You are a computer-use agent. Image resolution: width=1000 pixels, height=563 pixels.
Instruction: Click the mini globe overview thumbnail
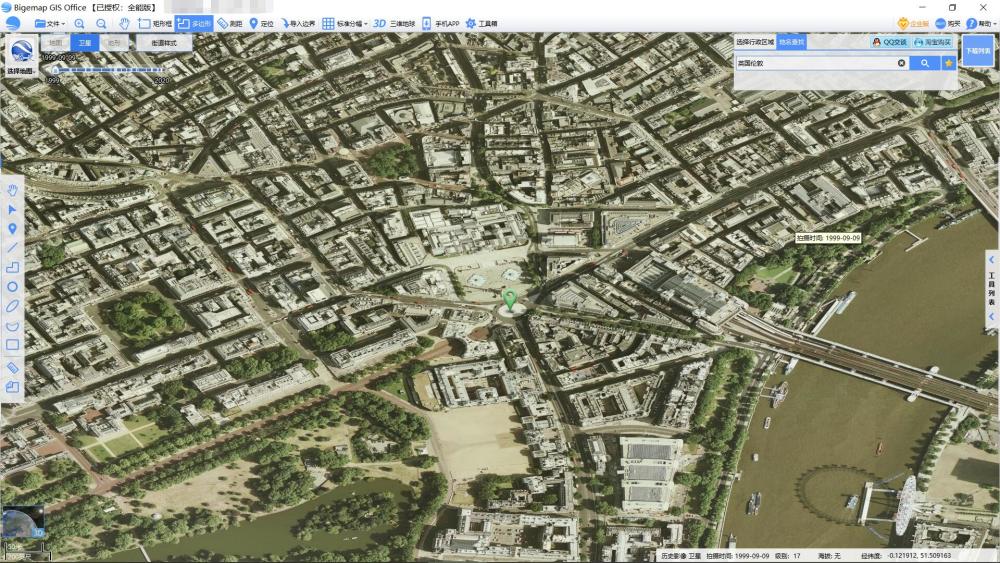pos(22,523)
